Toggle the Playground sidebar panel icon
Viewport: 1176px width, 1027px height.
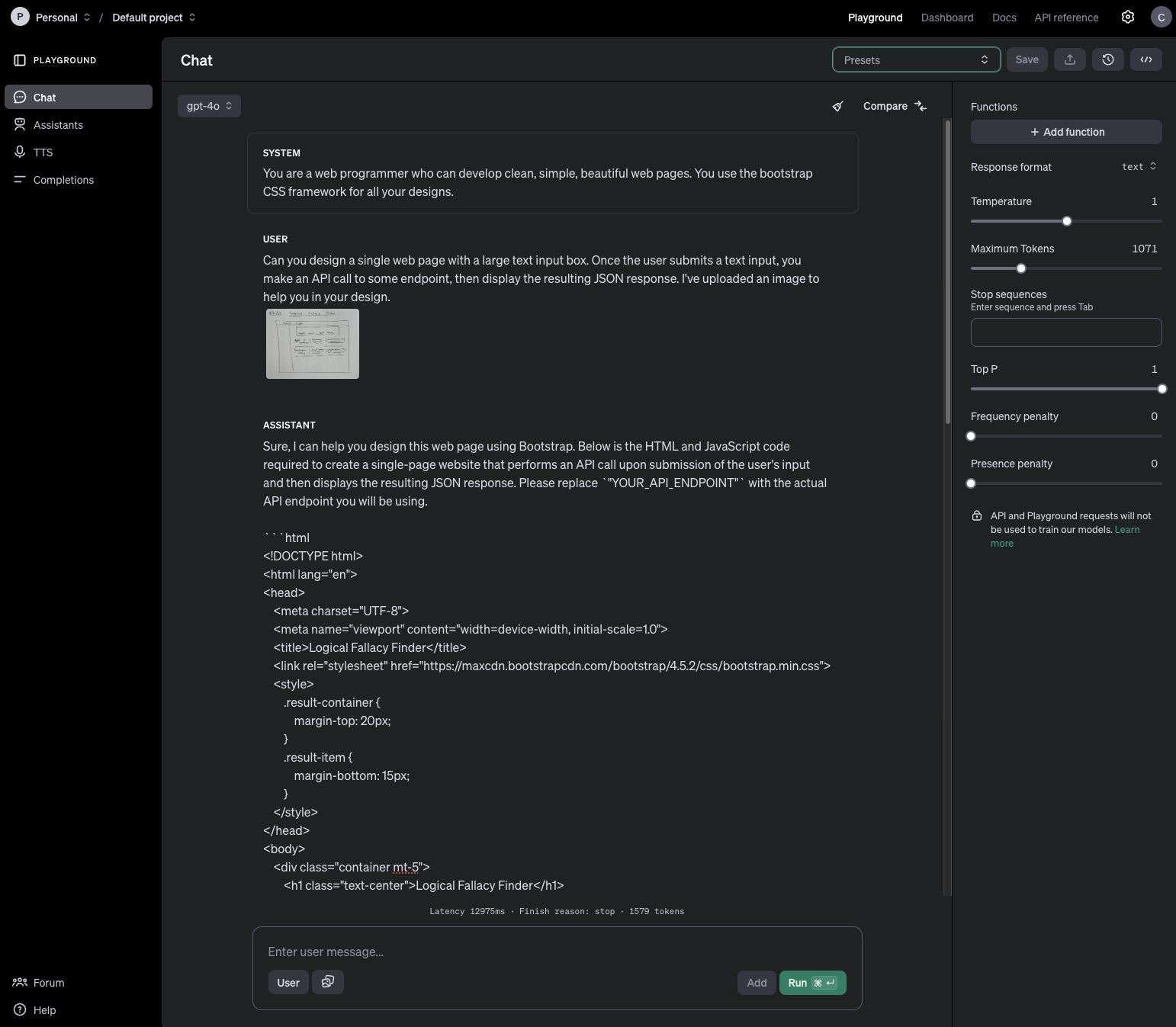click(20, 60)
